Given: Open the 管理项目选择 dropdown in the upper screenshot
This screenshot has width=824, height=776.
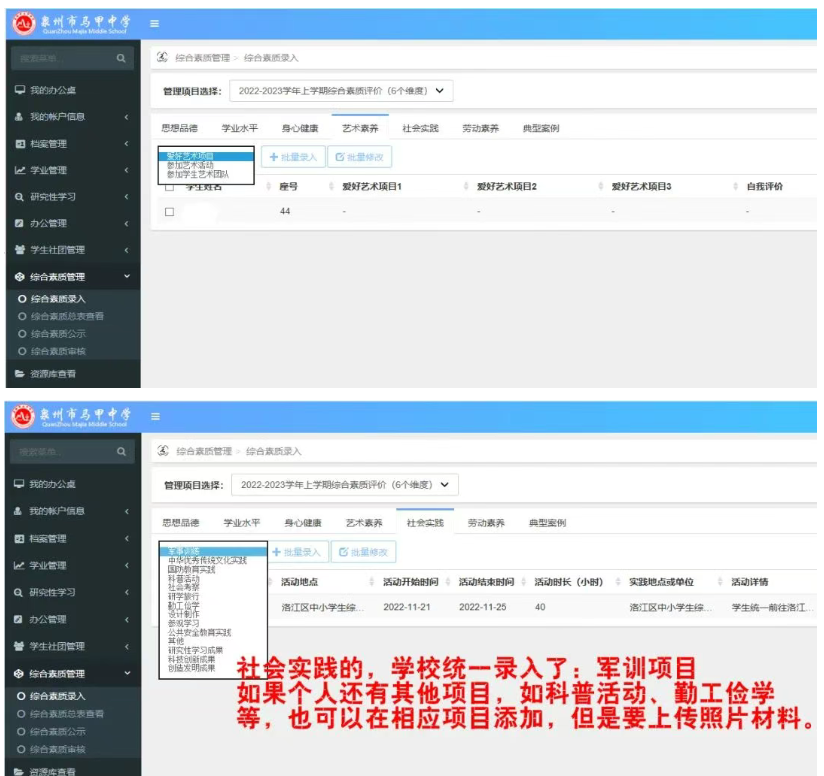Looking at the screenshot, I should 341,91.
